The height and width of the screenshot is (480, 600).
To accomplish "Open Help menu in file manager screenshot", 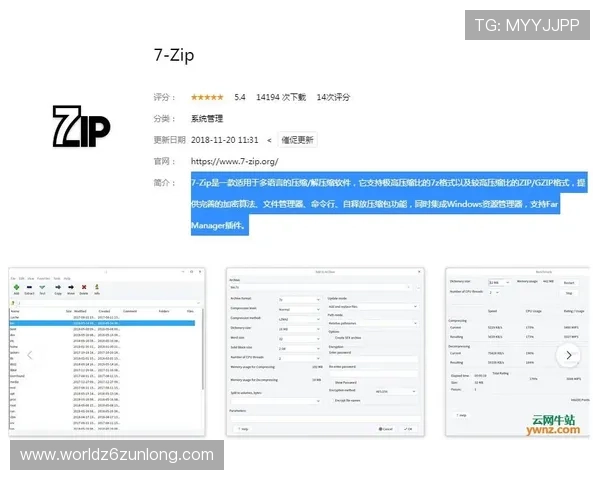I will click(67, 279).
